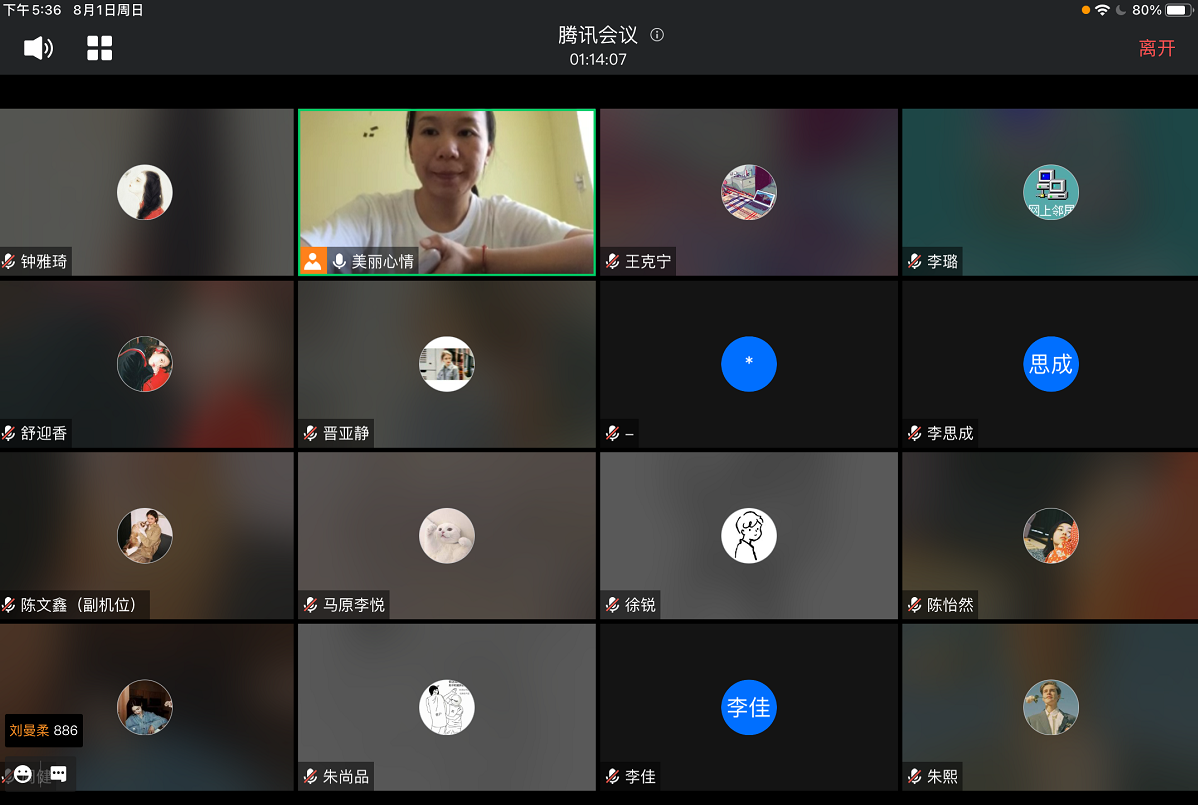The width and height of the screenshot is (1198, 805).
Task: Leave the meeting with the 离开 button
Action: coord(1157,48)
